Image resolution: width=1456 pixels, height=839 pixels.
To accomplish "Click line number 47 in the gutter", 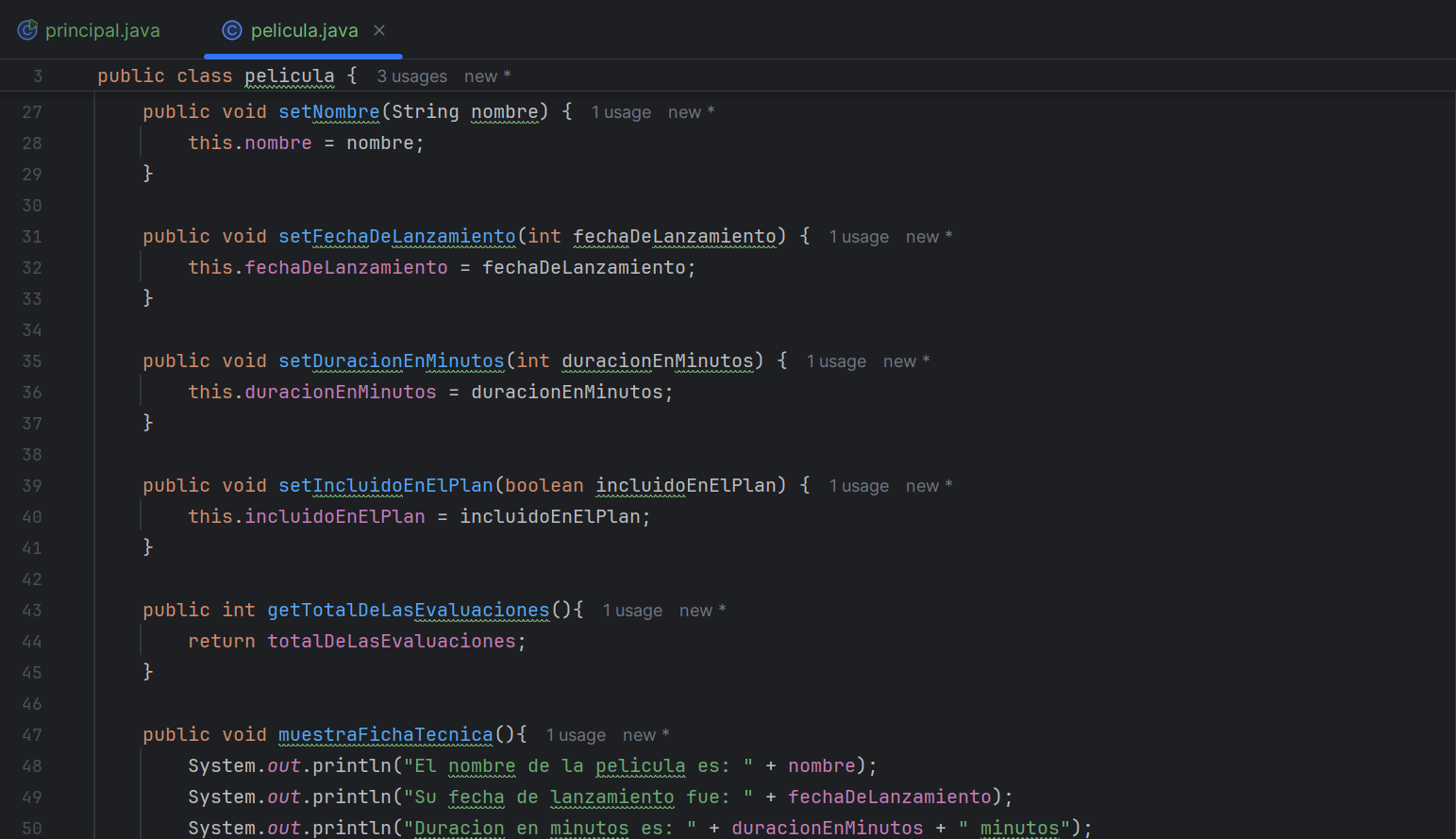I will pos(32,735).
